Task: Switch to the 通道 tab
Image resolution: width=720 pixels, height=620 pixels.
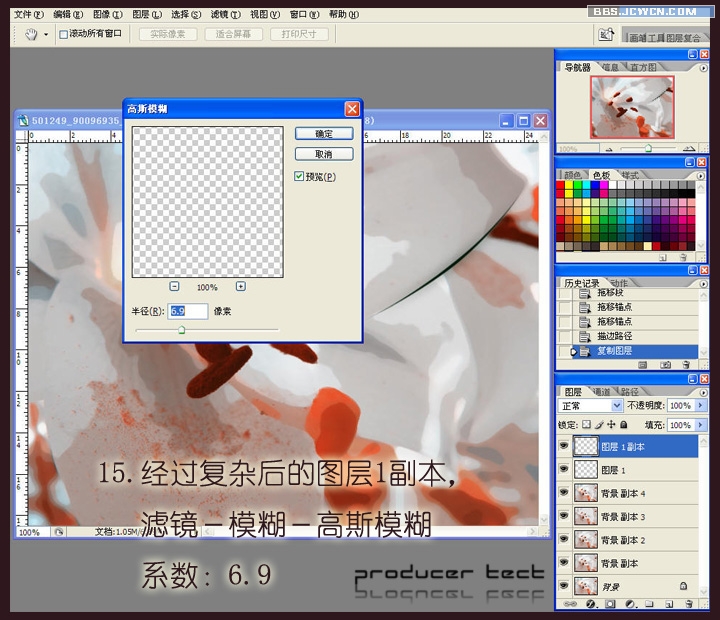Action: click(x=601, y=392)
